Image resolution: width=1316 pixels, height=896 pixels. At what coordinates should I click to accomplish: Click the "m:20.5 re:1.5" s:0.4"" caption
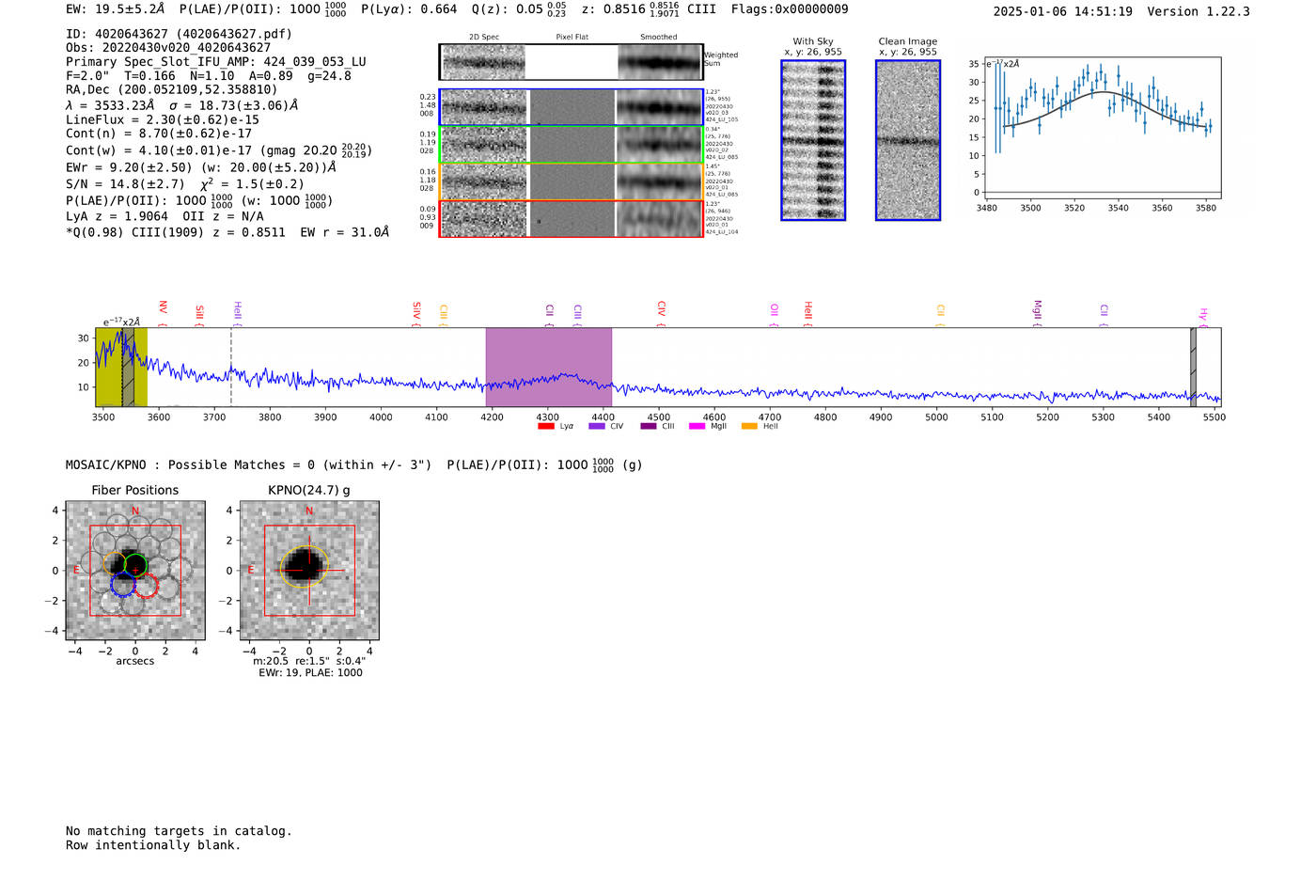(x=309, y=661)
